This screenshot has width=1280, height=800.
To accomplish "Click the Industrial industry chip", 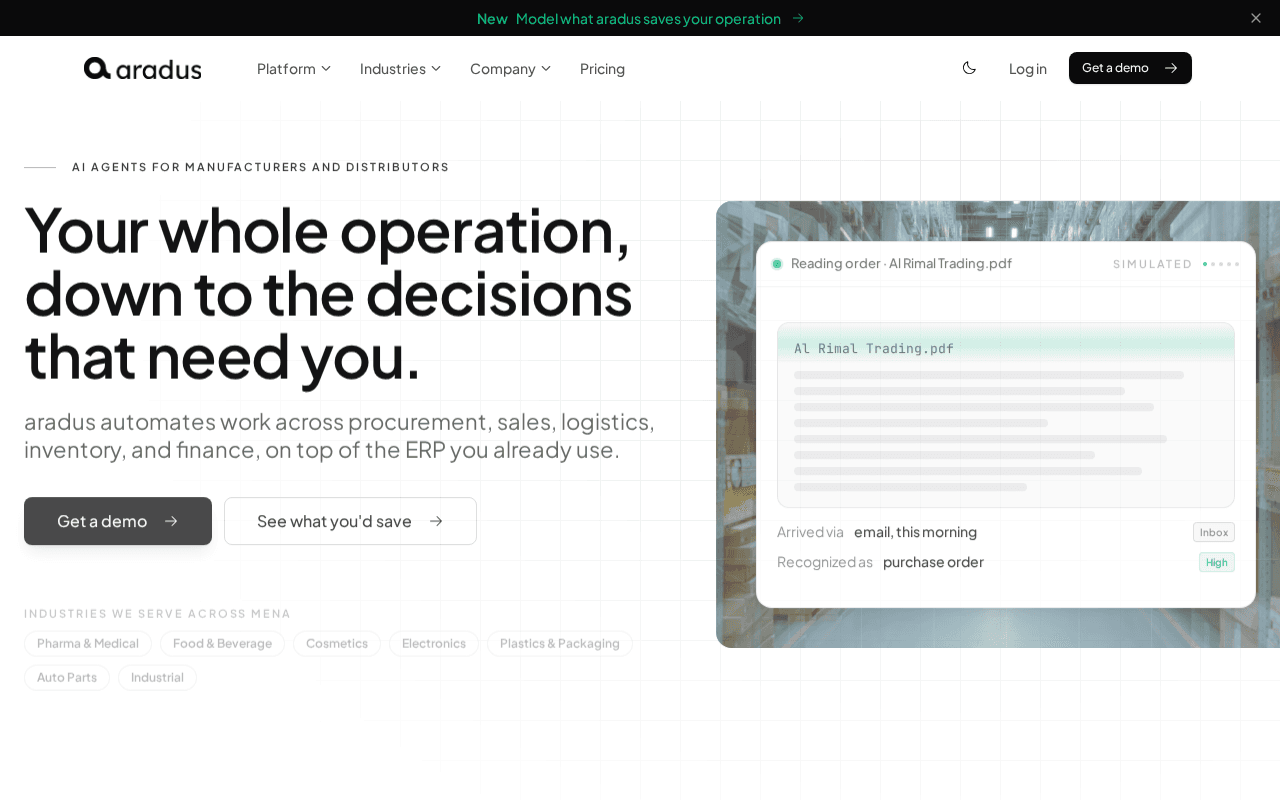I will [x=157, y=677].
